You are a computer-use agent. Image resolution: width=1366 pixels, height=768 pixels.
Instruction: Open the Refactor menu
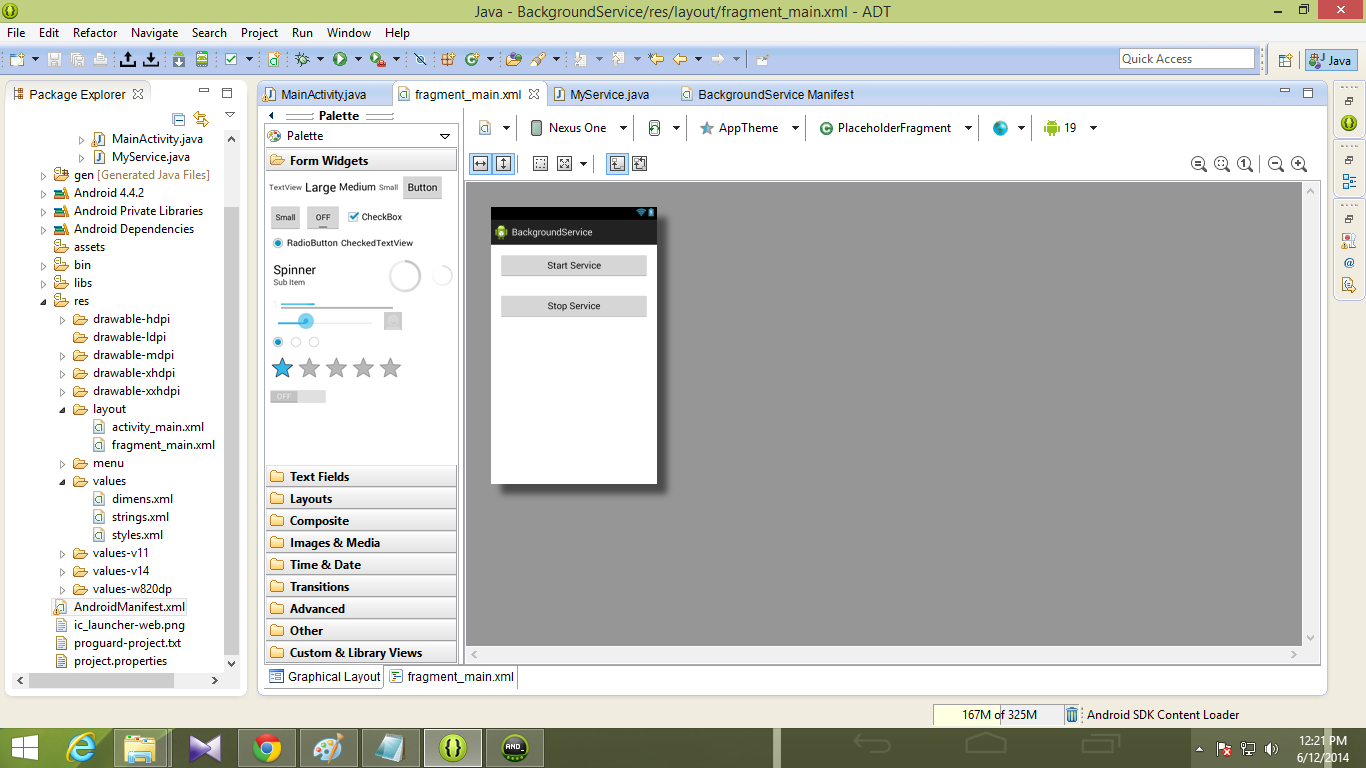point(95,33)
